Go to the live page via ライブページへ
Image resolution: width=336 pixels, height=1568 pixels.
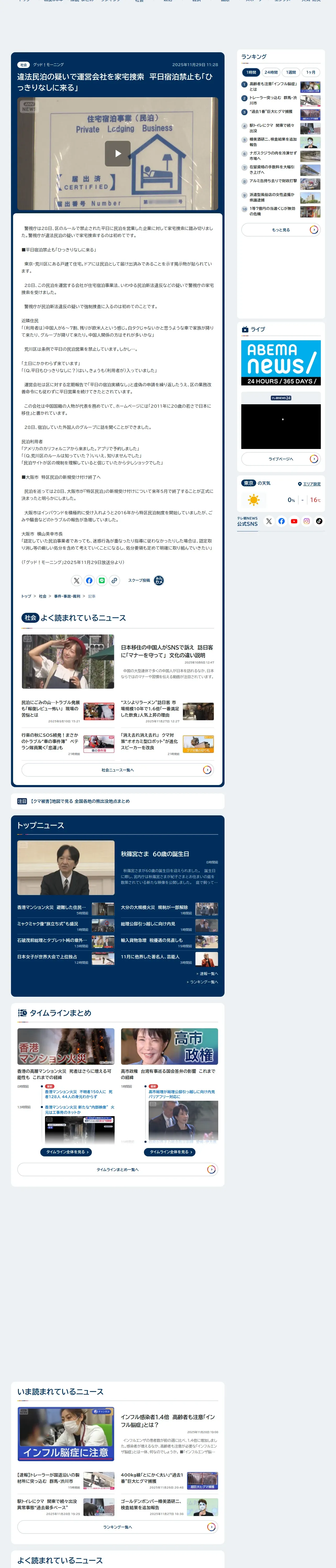pos(281,458)
